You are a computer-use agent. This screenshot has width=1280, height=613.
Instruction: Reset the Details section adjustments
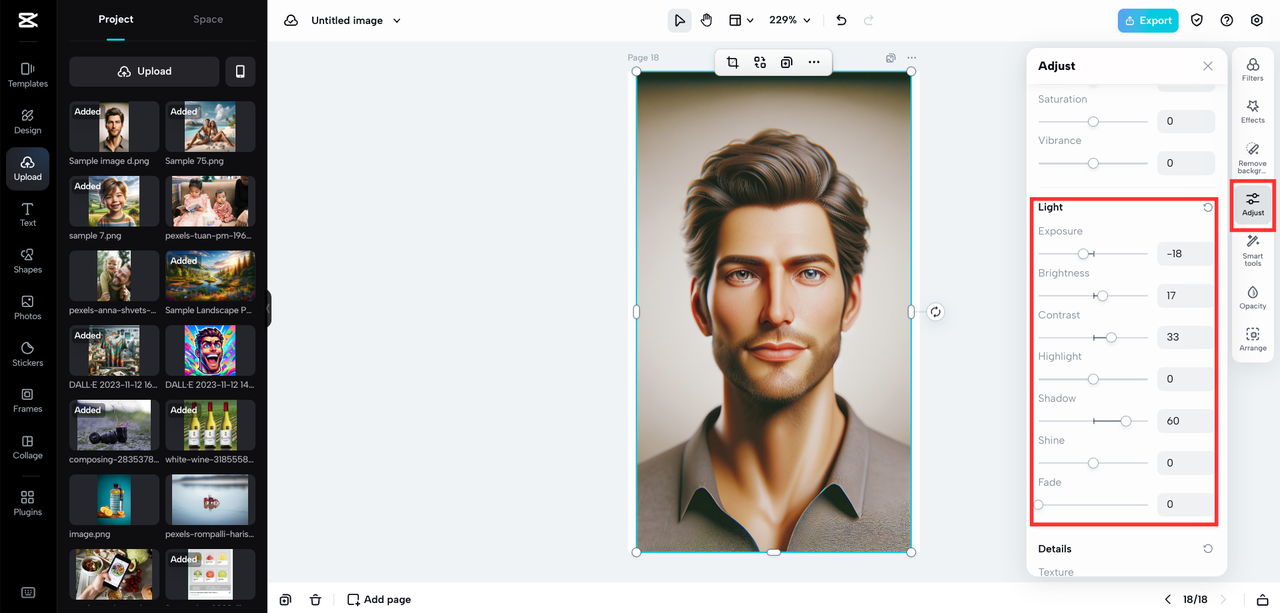click(1208, 549)
